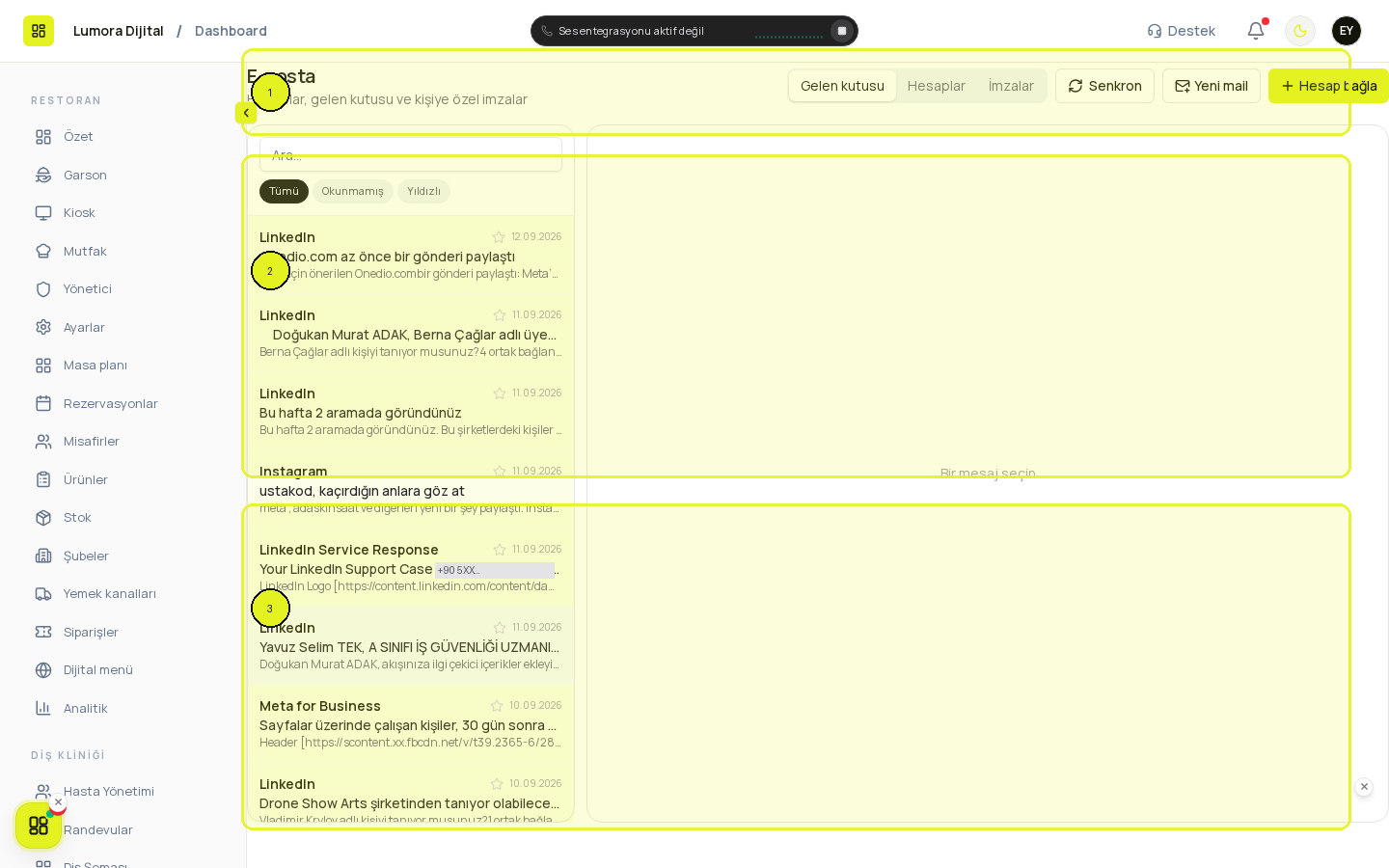1389x868 pixels.
Task: Open the Mutfak sidebar item
Action: click(85, 251)
